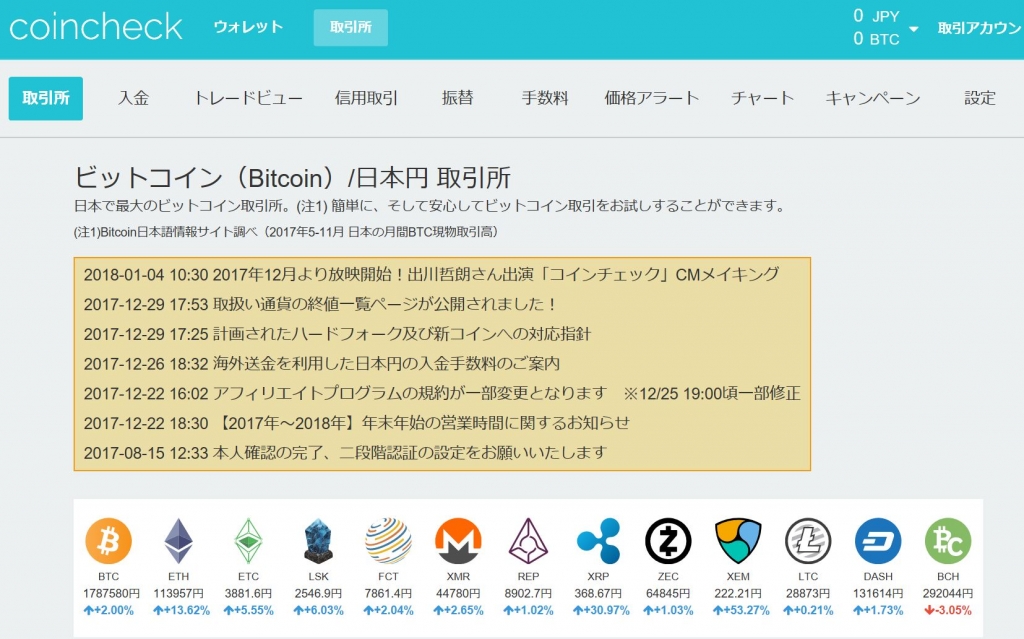Choose the DASH coin icon
Viewport: 1024px width, 639px height.
pyautogui.click(x=878, y=541)
